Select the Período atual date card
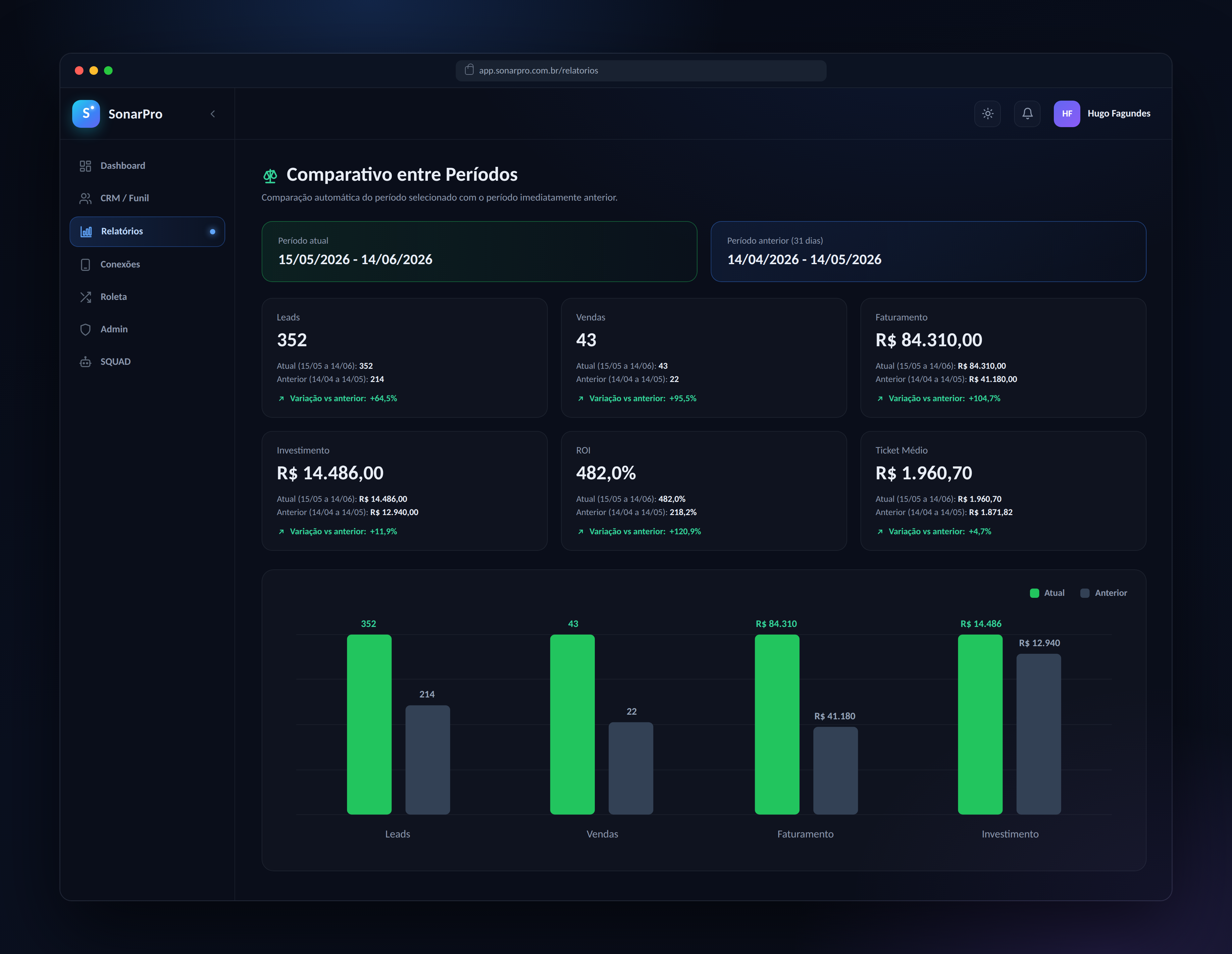Viewport: 1232px width, 954px height. pyautogui.click(x=479, y=252)
